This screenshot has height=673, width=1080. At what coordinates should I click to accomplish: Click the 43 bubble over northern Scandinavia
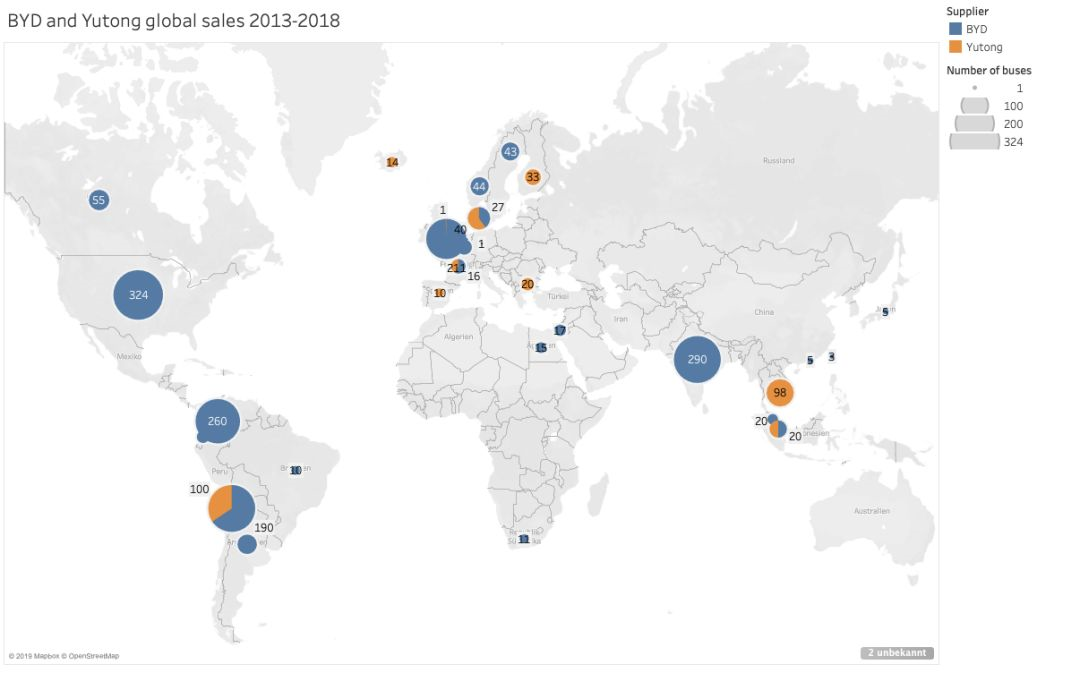click(510, 152)
